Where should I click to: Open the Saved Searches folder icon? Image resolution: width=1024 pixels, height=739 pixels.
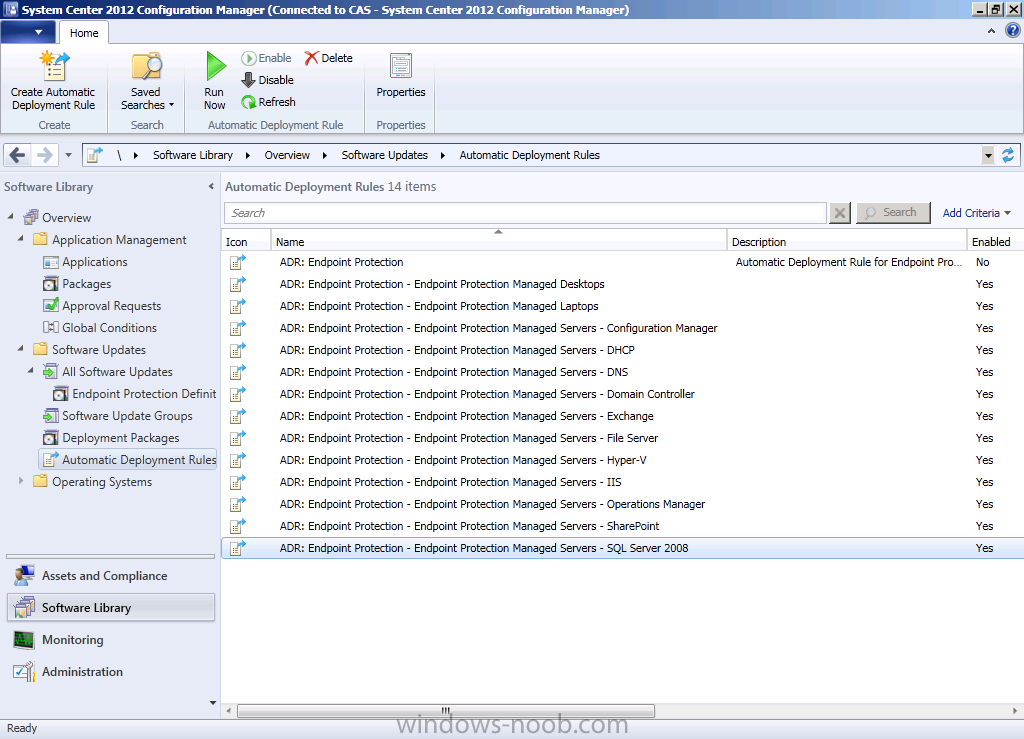point(146,67)
